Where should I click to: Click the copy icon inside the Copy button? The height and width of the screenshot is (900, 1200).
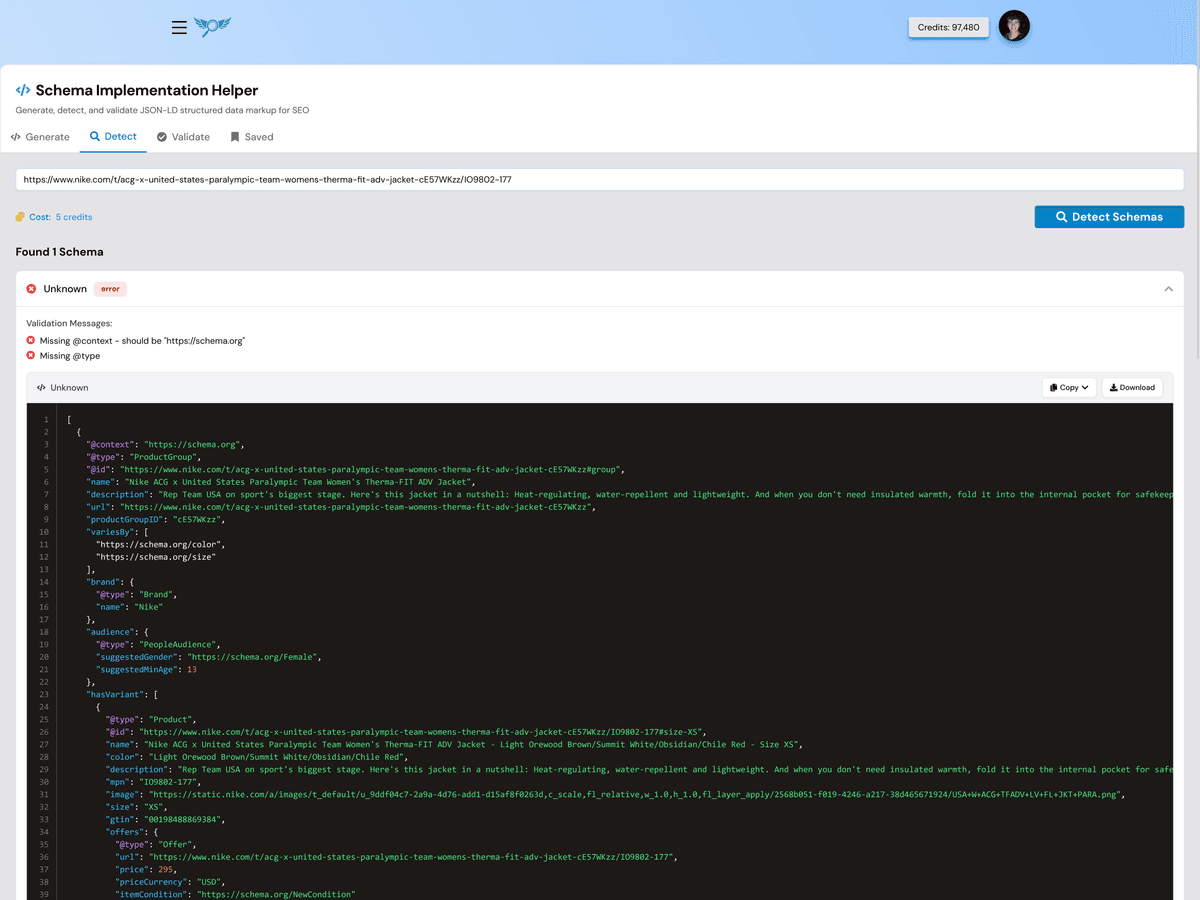1053,387
